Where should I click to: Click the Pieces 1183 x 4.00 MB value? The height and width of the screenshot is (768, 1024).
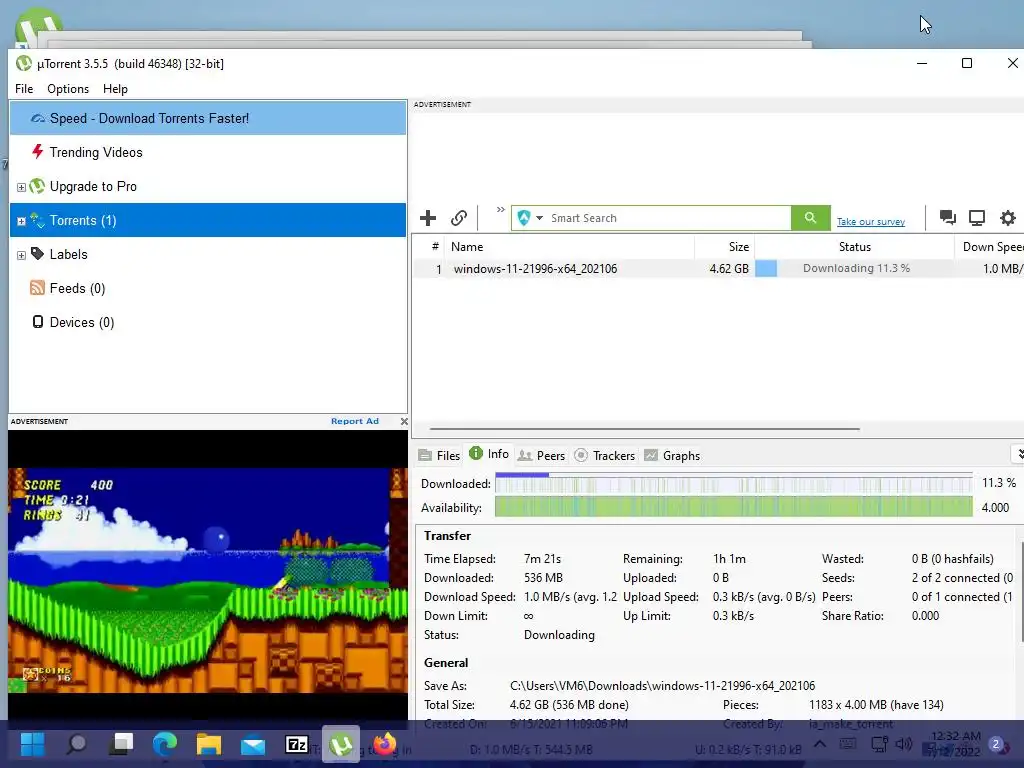pos(876,705)
